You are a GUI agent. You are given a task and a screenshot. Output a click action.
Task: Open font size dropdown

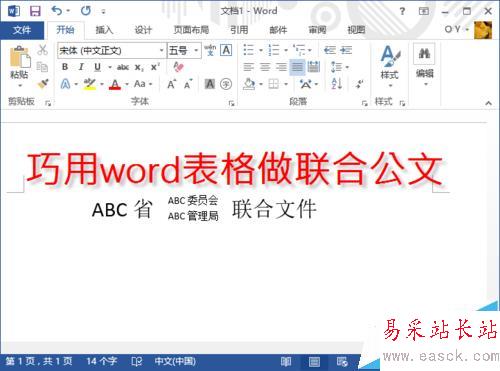tap(197, 50)
